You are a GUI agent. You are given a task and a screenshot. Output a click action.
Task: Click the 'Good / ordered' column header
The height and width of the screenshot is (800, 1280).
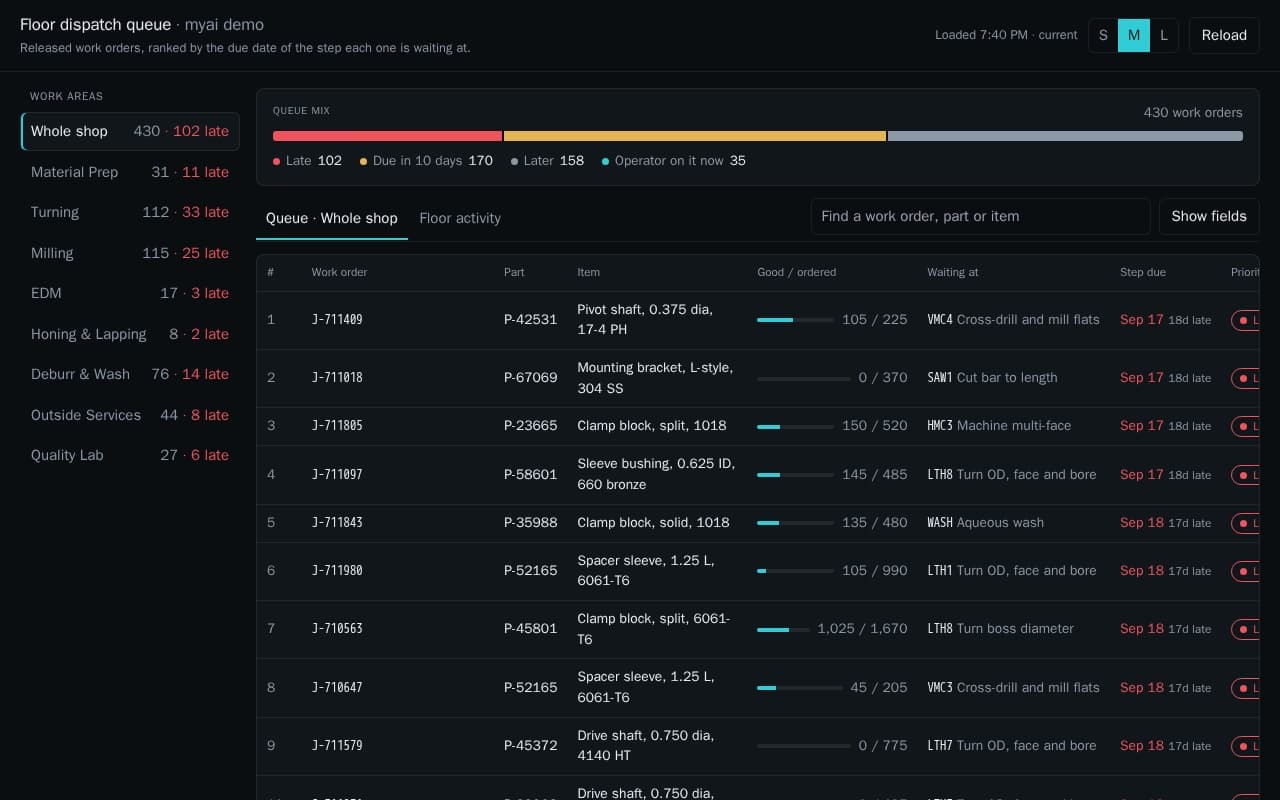pos(797,272)
